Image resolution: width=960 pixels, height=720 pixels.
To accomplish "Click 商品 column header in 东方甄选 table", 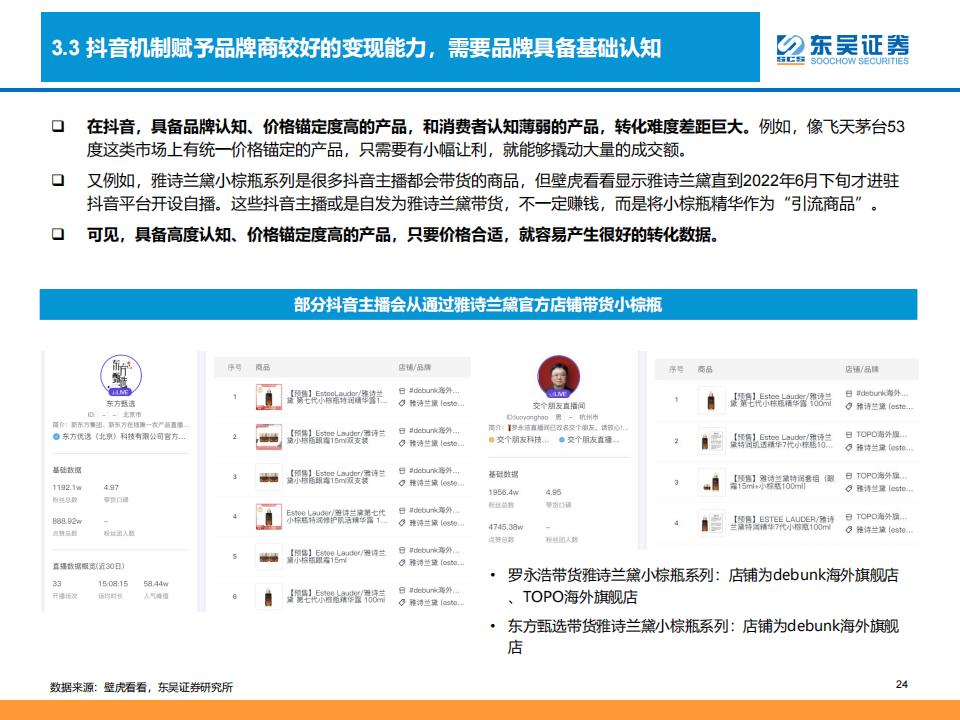I will (x=263, y=367).
